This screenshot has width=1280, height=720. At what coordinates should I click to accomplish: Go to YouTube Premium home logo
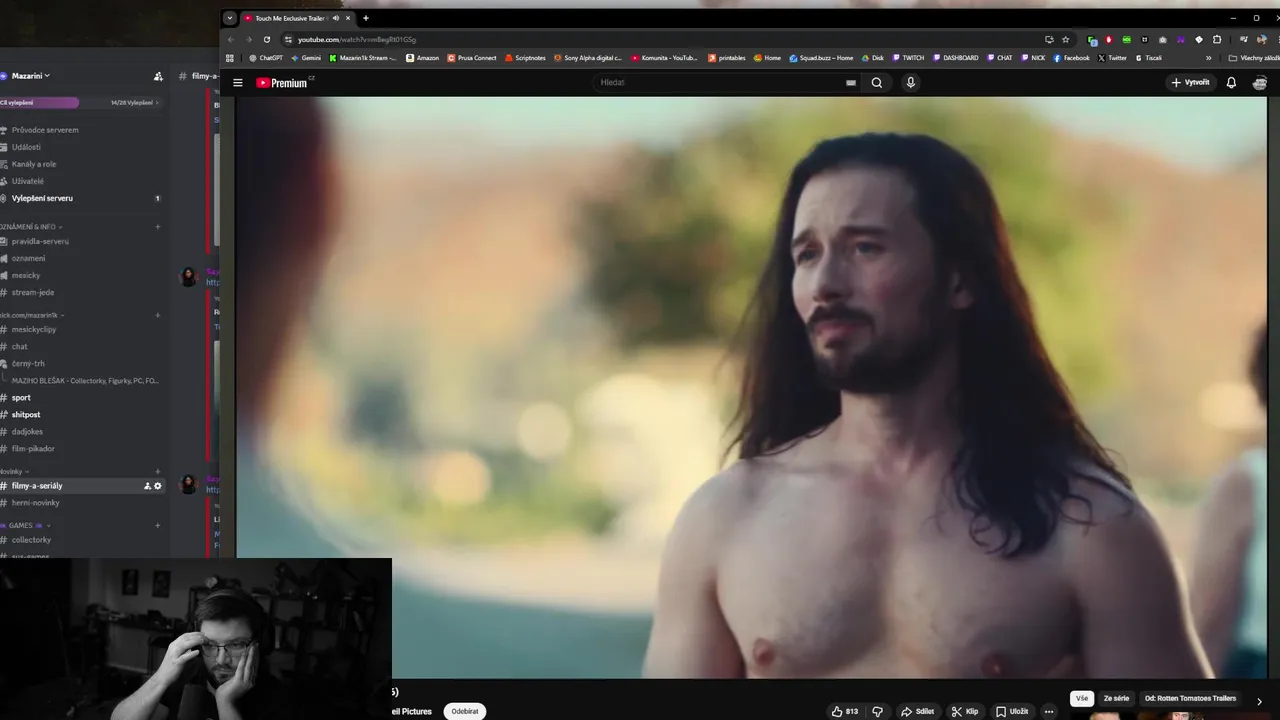point(284,83)
